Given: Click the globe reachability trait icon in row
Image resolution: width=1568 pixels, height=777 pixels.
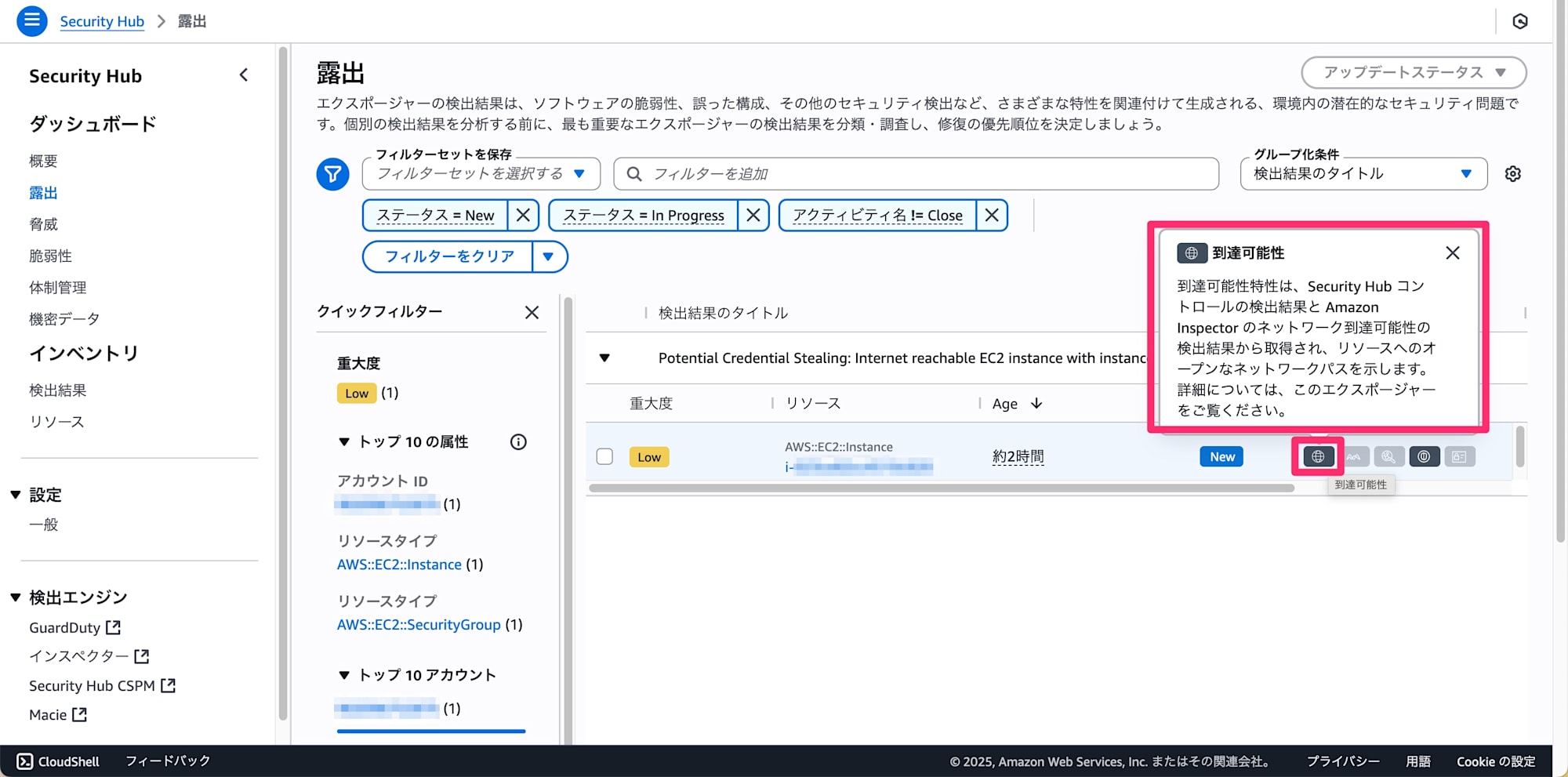Looking at the screenshot, I should [x=1318, y=456].
